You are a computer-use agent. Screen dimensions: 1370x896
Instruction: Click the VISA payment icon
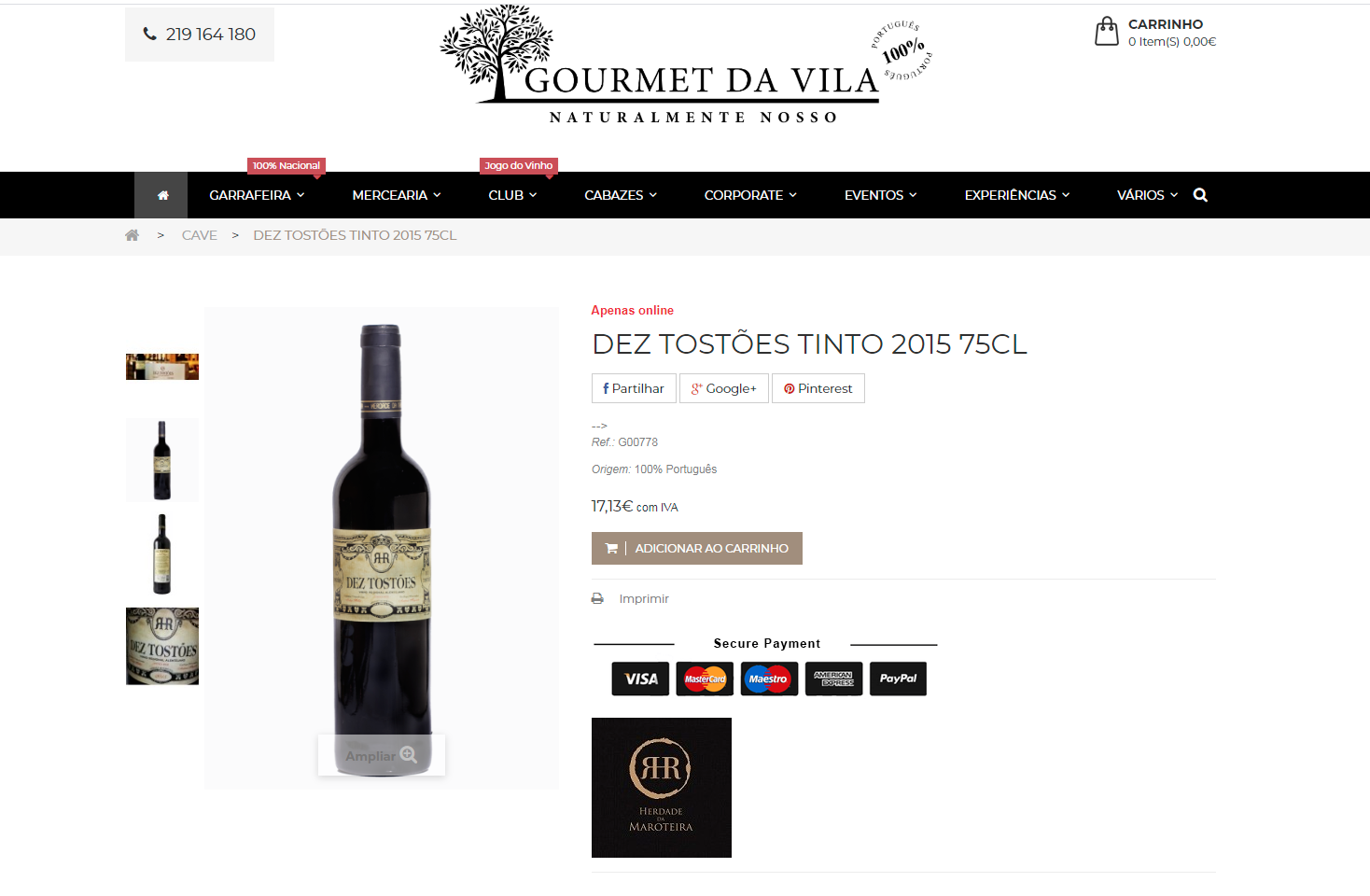(640, 679)
